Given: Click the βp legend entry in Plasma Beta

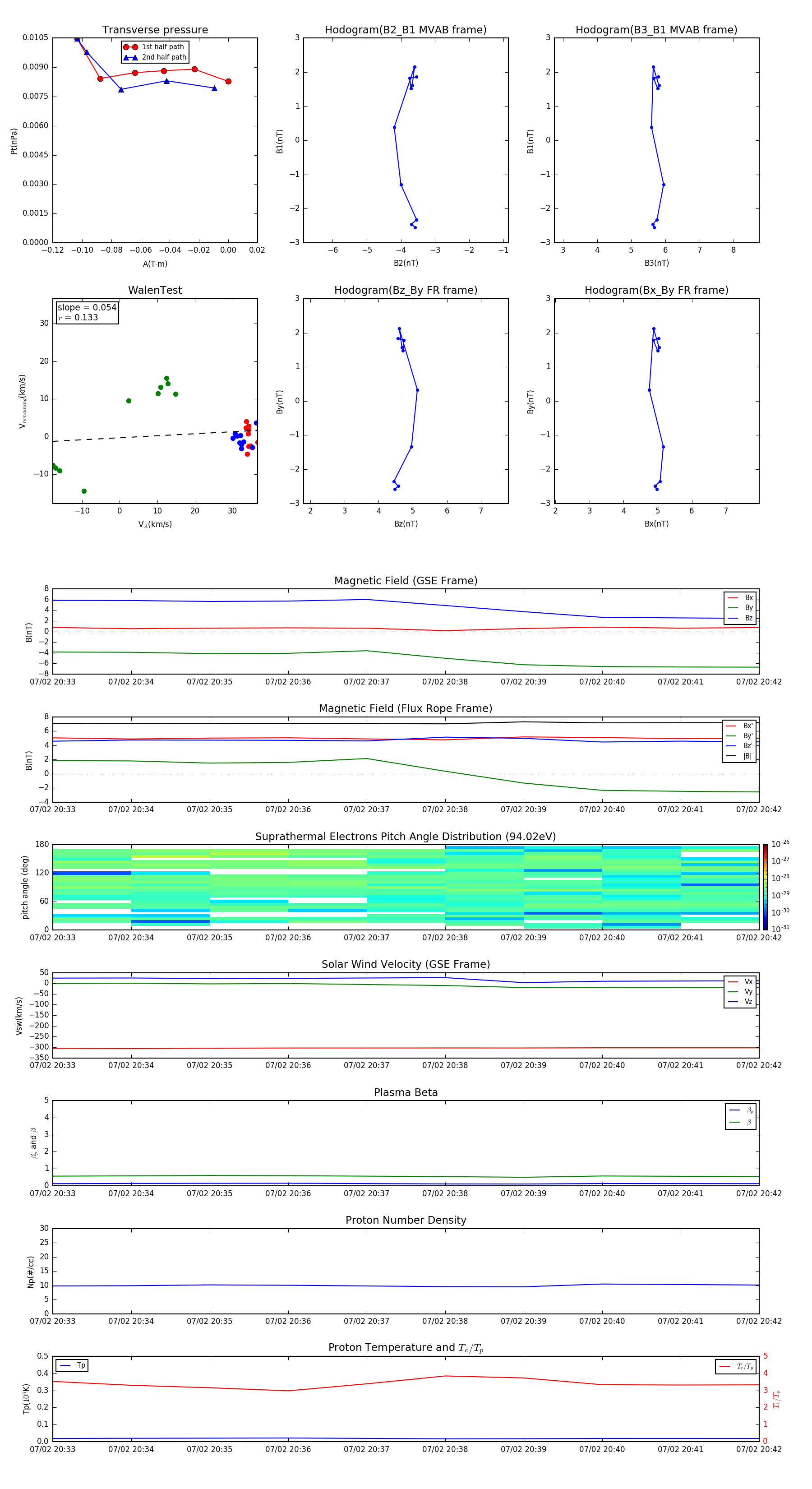Looking at the screenshot, I should click(x=742, y=1110).
